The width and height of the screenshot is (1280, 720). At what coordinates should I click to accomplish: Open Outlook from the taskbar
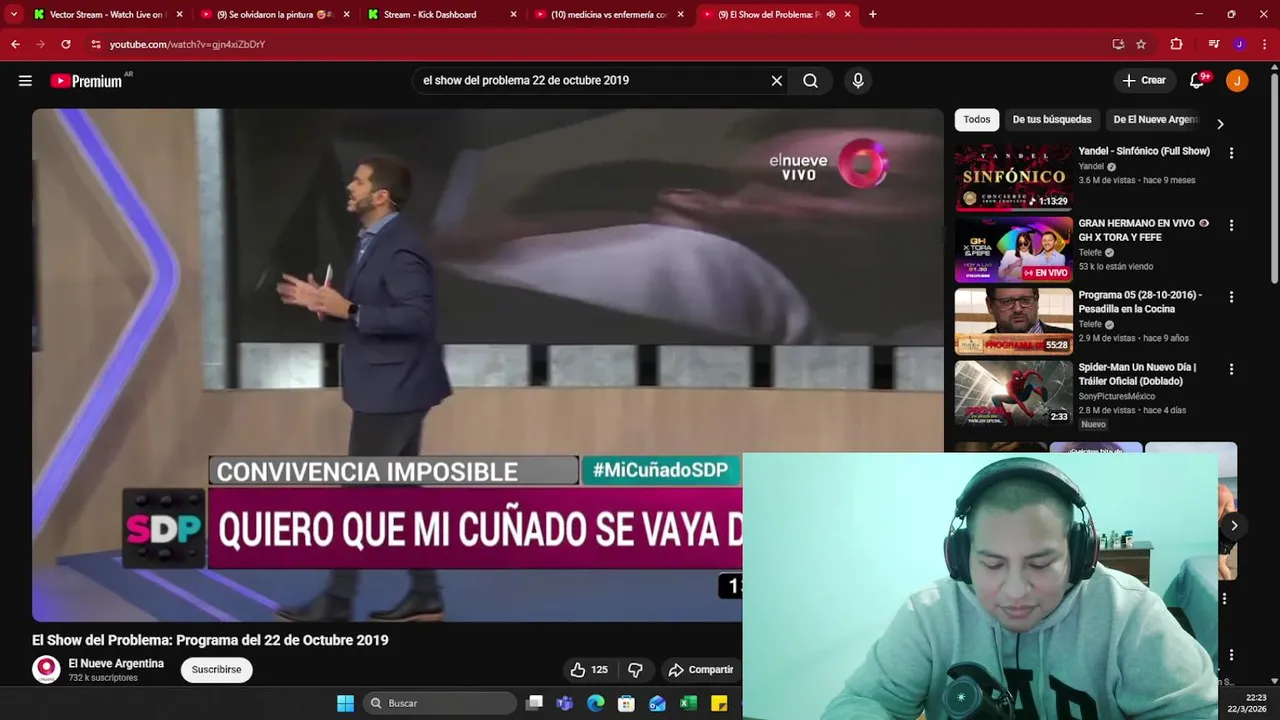[657, 703]
